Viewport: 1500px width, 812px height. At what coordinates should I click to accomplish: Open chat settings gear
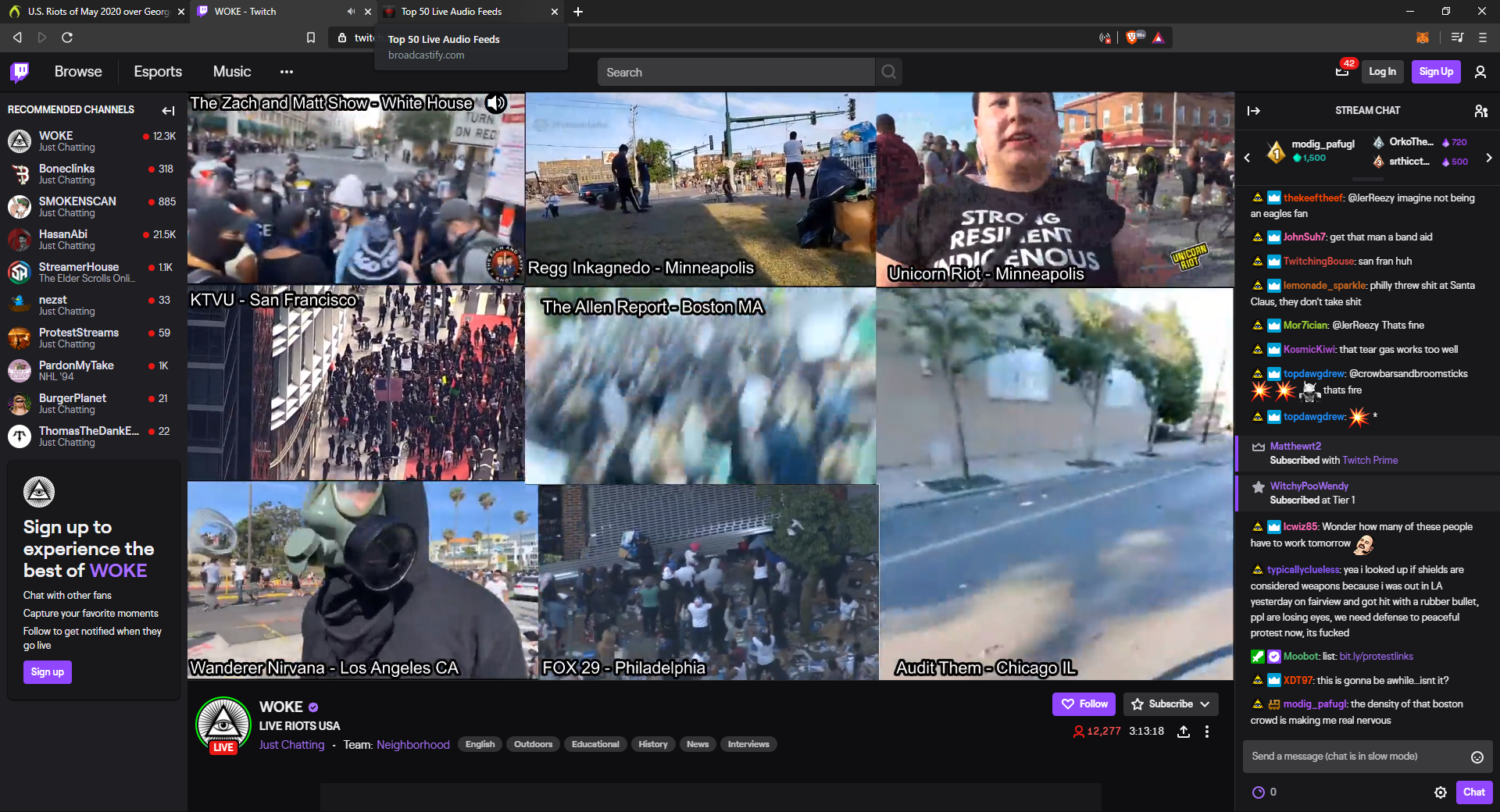point(1441,792)
